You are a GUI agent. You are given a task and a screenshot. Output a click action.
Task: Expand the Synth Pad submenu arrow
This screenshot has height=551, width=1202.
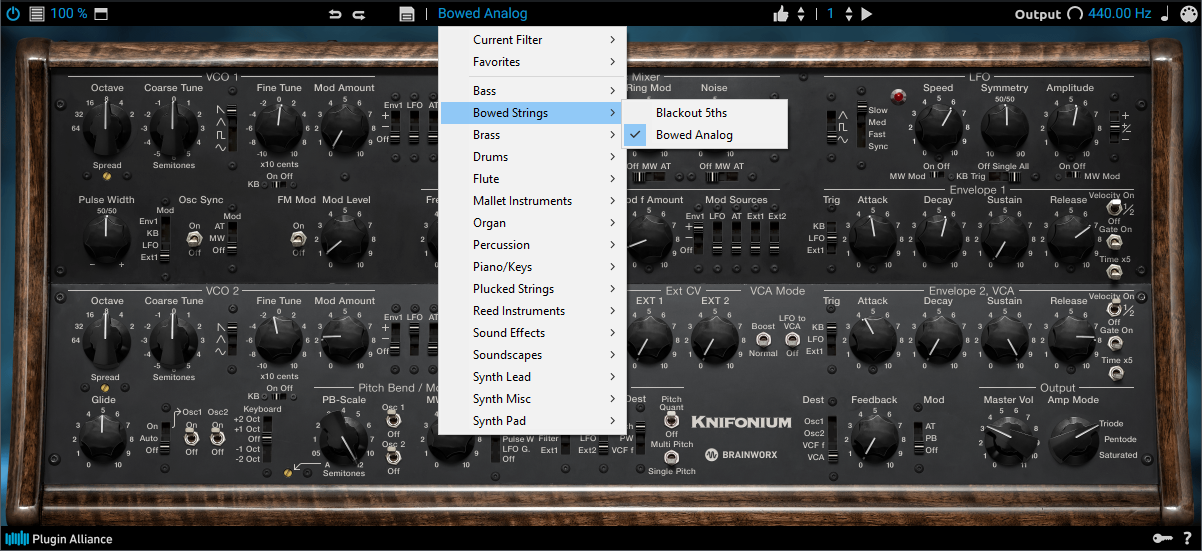point(612,421)
